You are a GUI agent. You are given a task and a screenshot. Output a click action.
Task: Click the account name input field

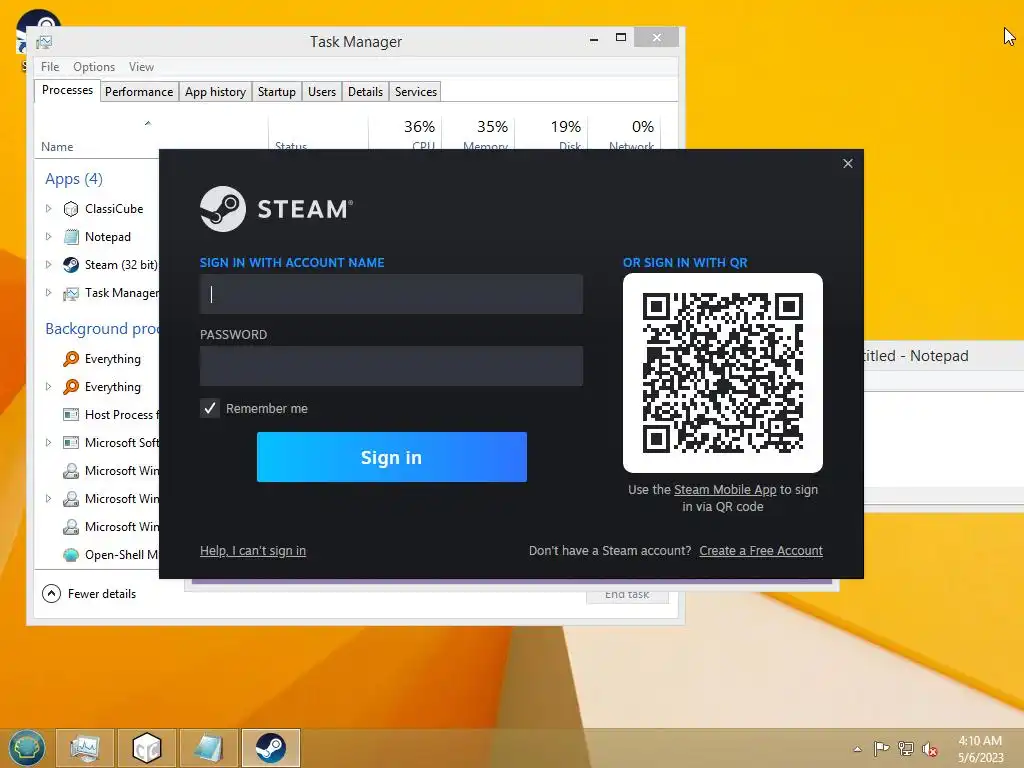click(391, 294)
